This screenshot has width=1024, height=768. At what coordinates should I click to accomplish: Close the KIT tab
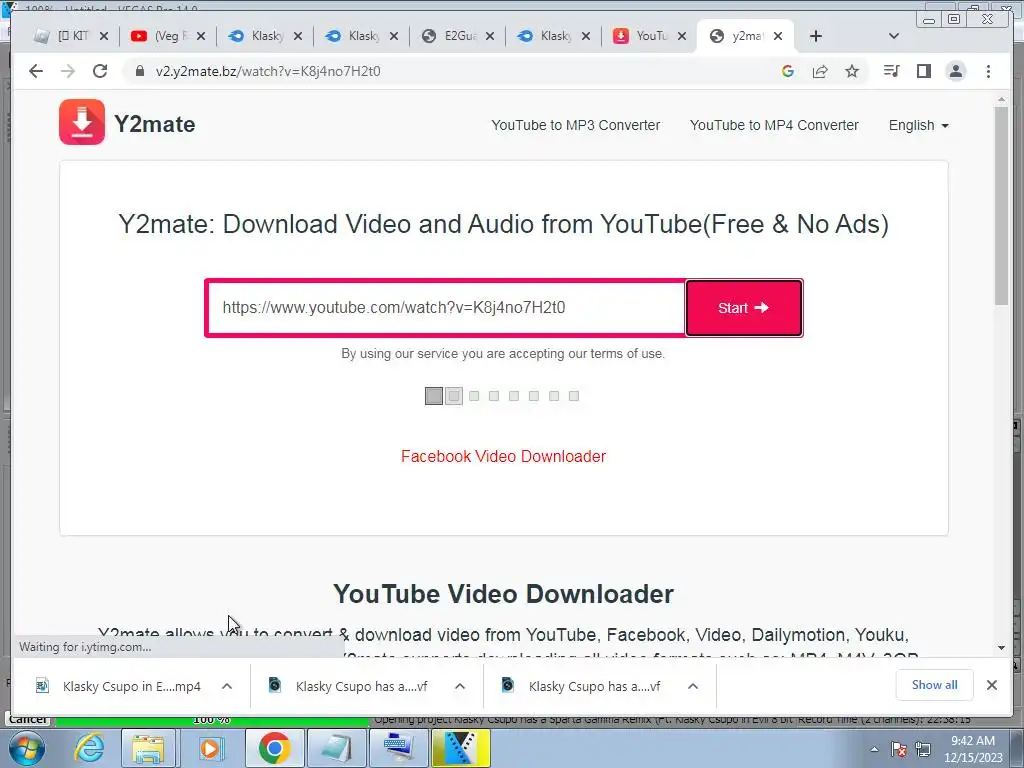pos(104,37)
